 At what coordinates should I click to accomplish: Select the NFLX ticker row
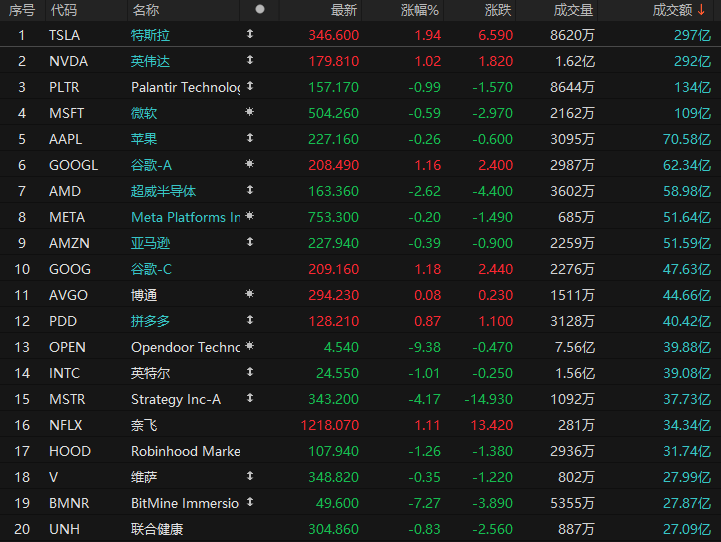360,425
